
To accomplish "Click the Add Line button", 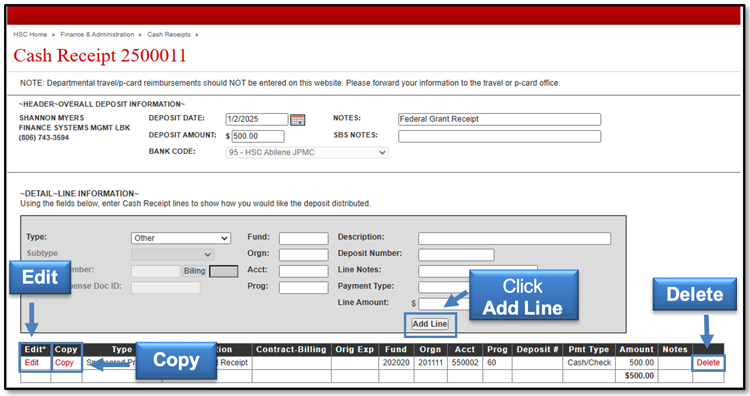I will 430,324.
